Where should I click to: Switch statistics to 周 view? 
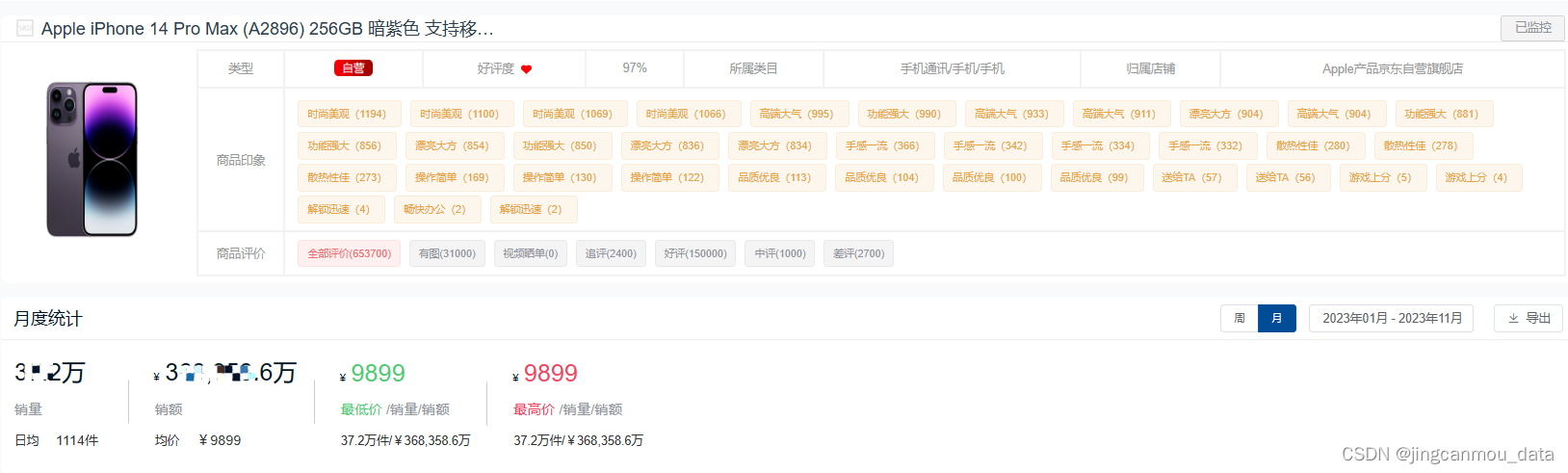coord(1239,318)
